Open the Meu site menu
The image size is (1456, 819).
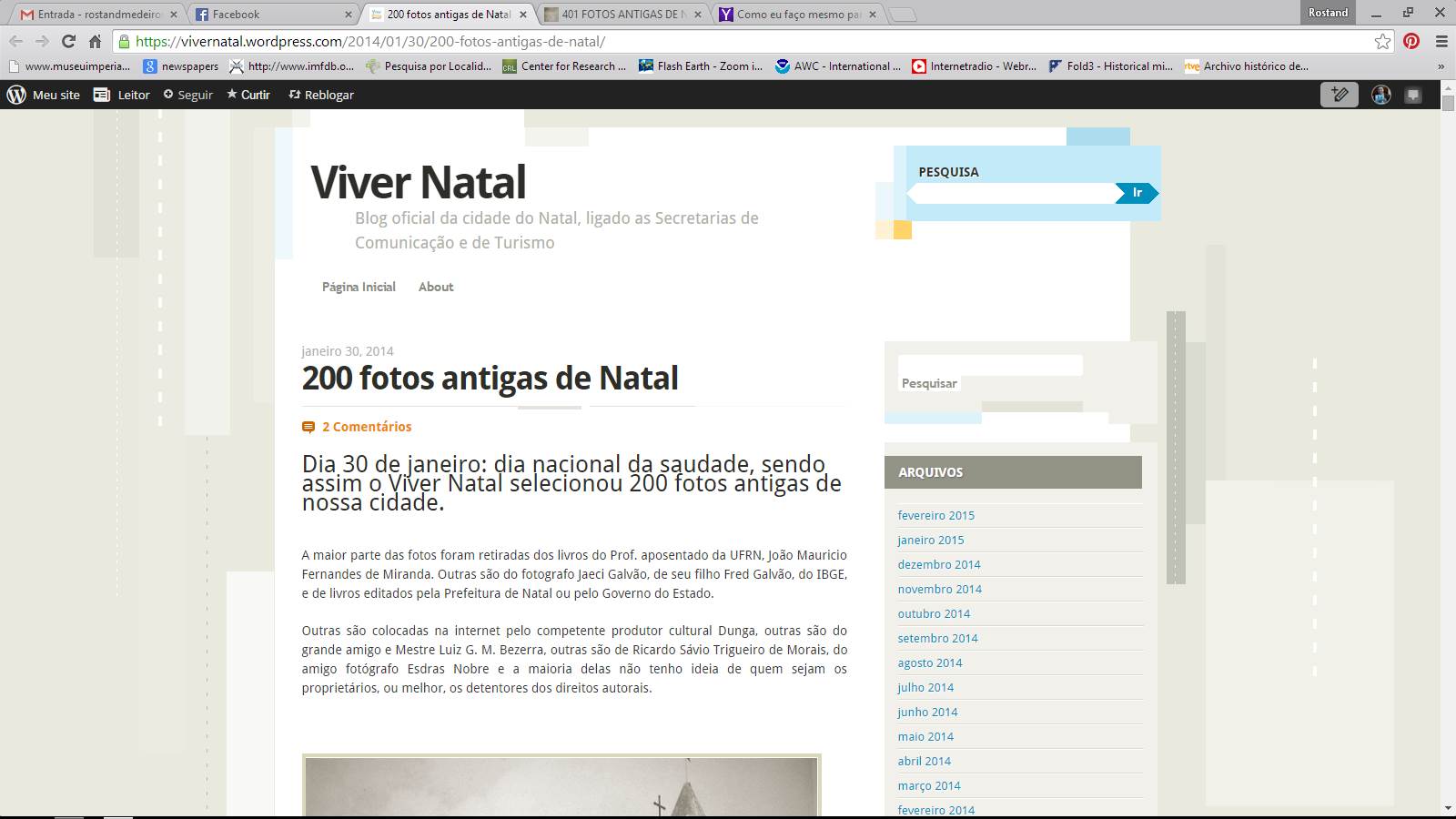tap(44, 95)
